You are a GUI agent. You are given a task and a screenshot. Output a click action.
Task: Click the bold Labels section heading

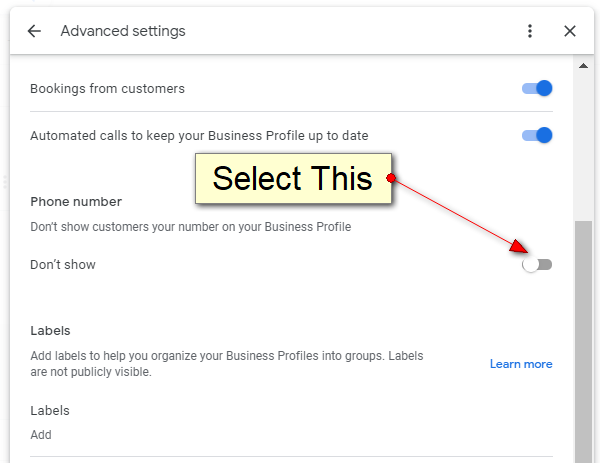[x=51, y=330]
